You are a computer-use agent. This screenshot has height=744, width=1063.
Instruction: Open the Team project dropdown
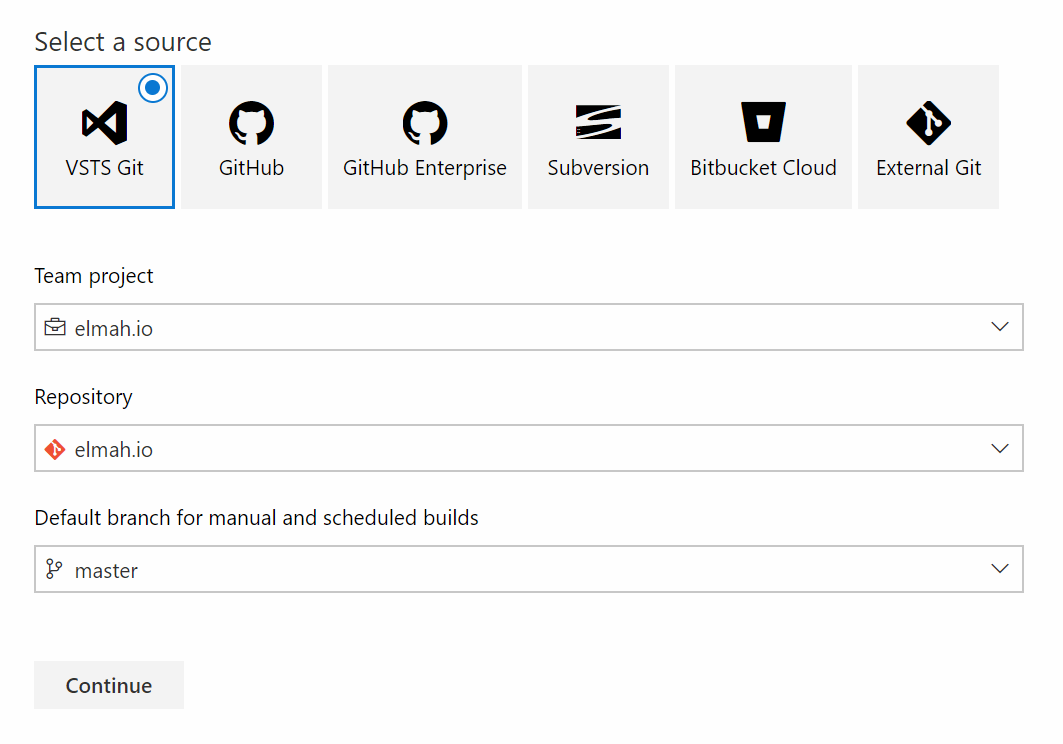[999, 326]
